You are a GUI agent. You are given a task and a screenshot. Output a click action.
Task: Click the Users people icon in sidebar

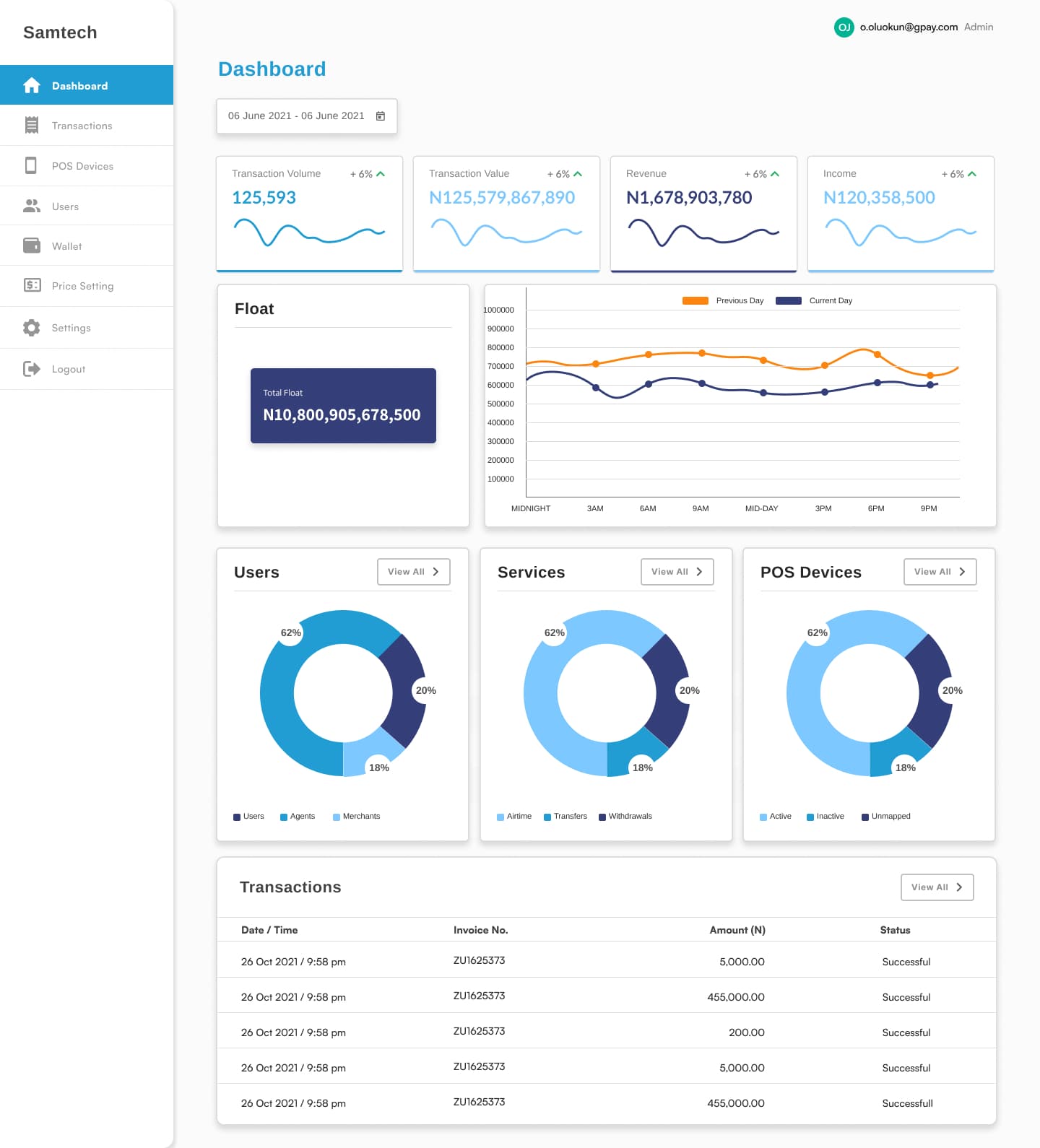point(32,206)
